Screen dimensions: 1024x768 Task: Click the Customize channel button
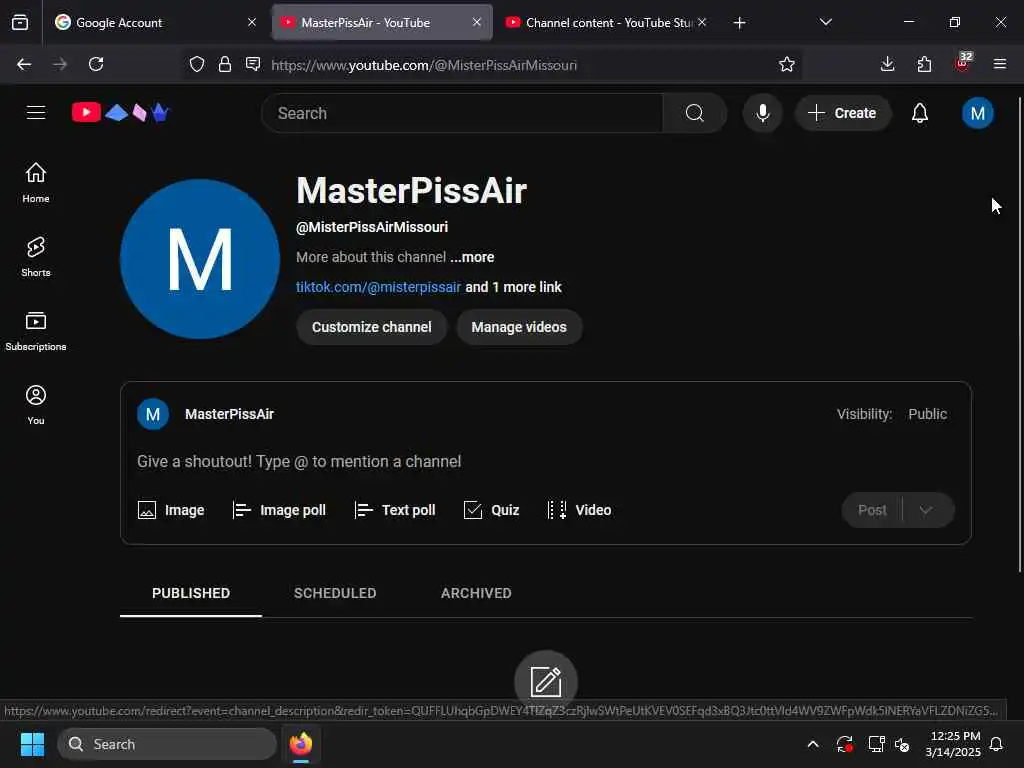coord(372,327)
